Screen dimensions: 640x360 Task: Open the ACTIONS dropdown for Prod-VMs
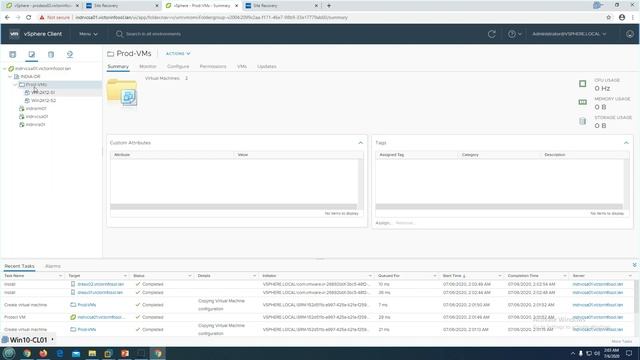(178, 53)
